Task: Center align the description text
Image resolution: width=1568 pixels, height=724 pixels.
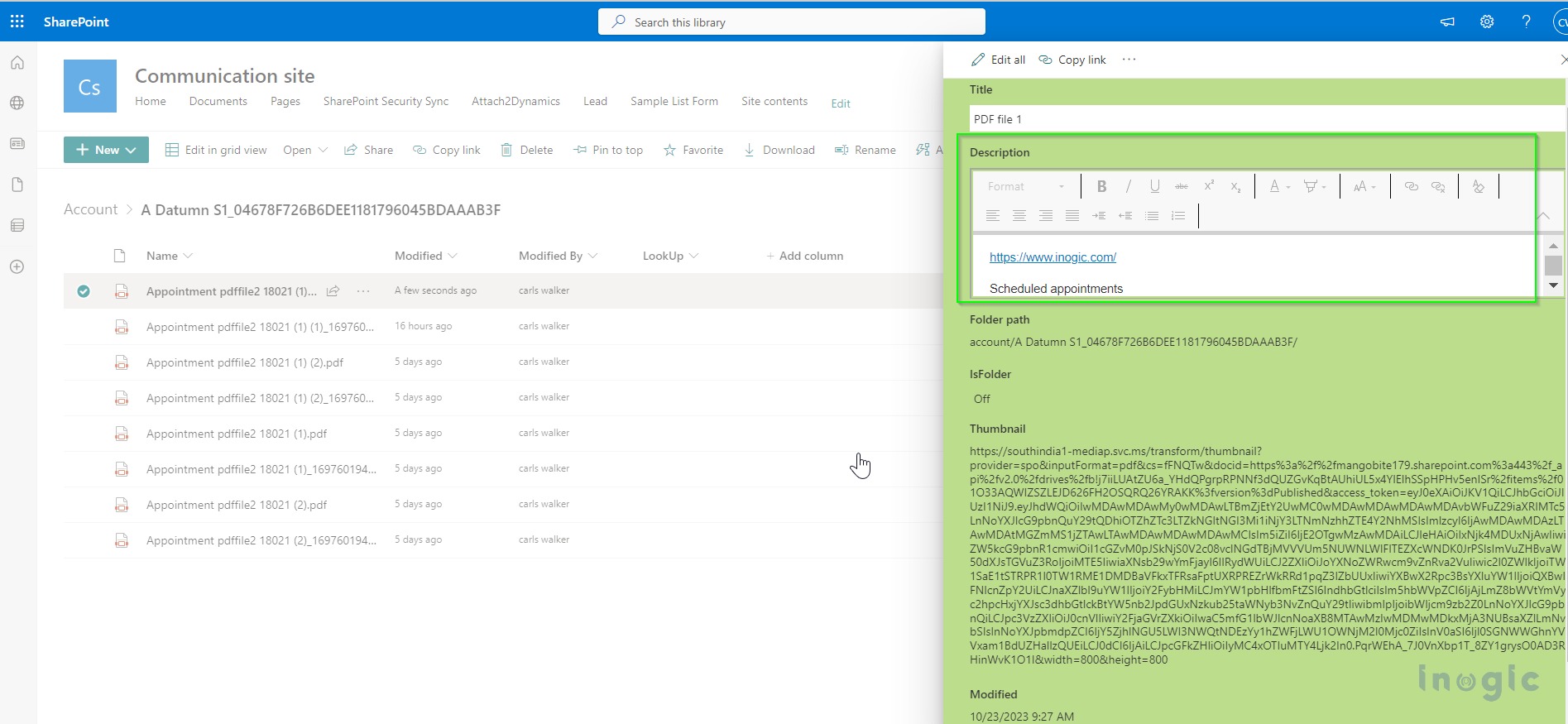Action: 1019,216
